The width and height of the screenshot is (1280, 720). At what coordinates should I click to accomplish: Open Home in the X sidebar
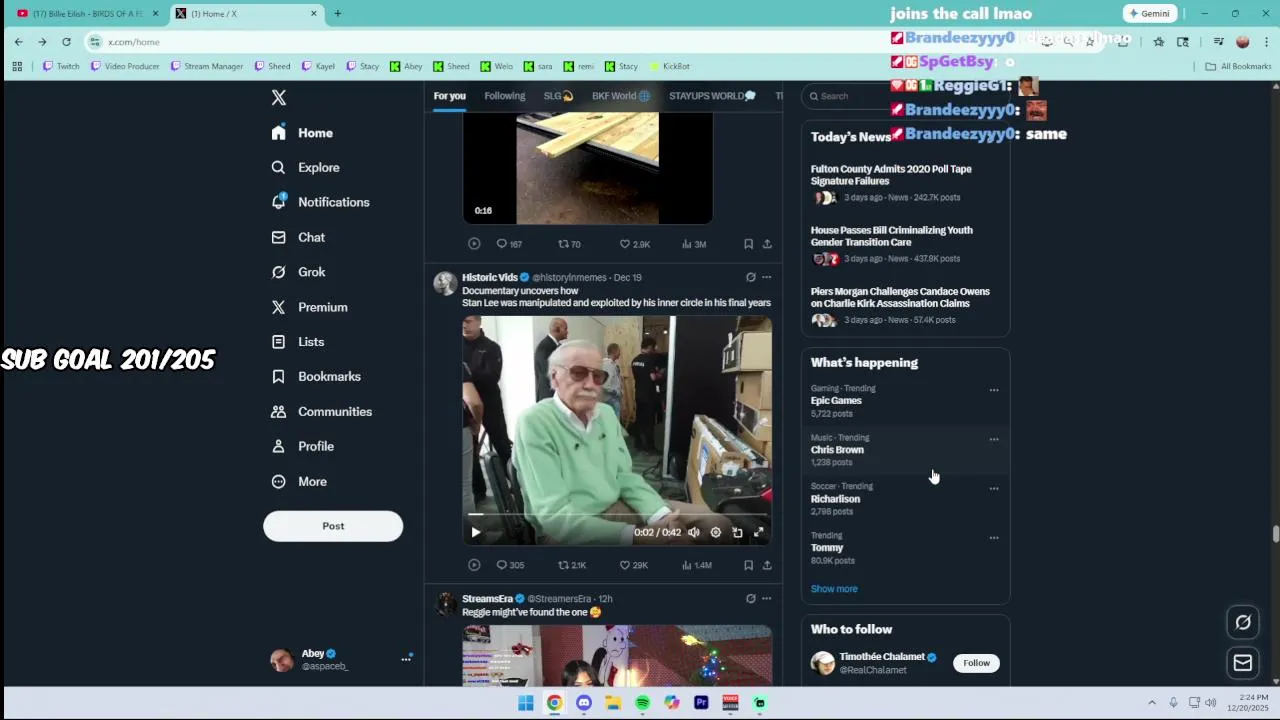(x=302, y=133)
